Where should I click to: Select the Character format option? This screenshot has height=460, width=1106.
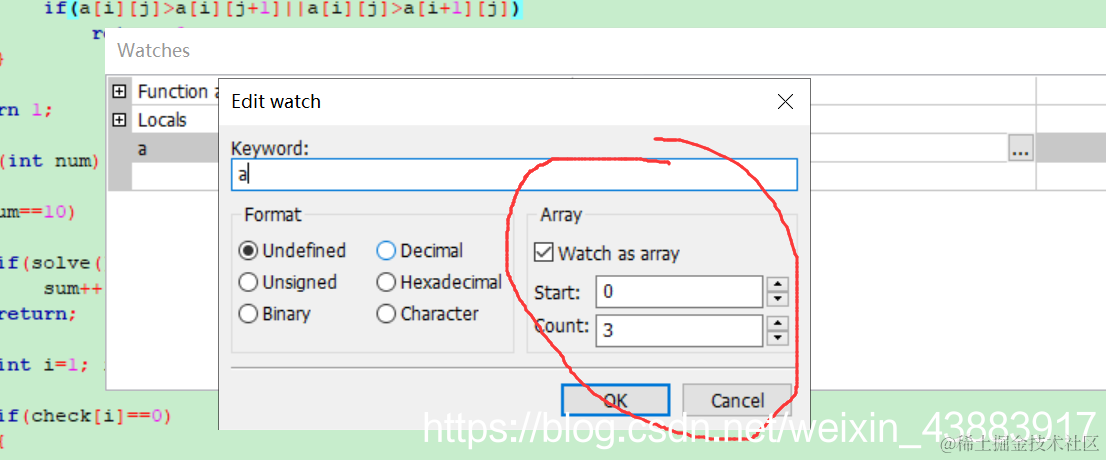427,313
